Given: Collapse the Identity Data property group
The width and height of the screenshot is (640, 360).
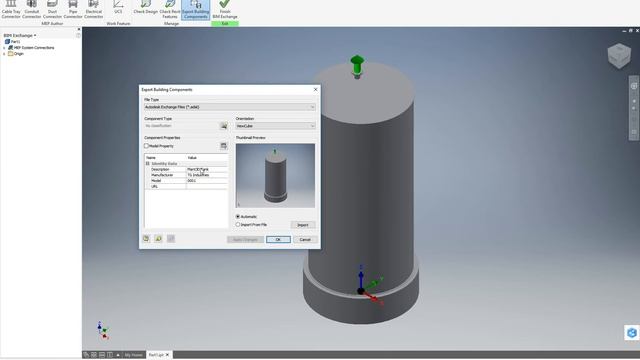Looking at the screenshot, I should tap(148, 163).
